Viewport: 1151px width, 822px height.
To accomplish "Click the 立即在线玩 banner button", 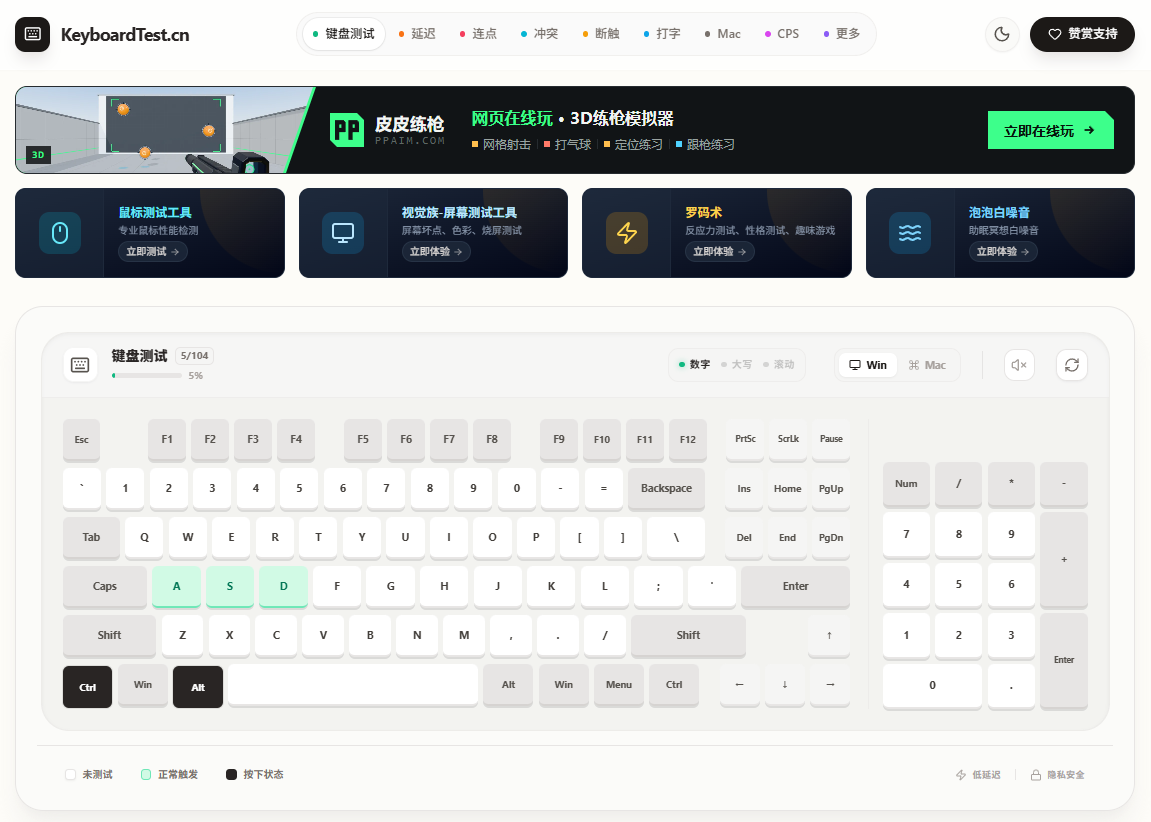I will 1050,131.
